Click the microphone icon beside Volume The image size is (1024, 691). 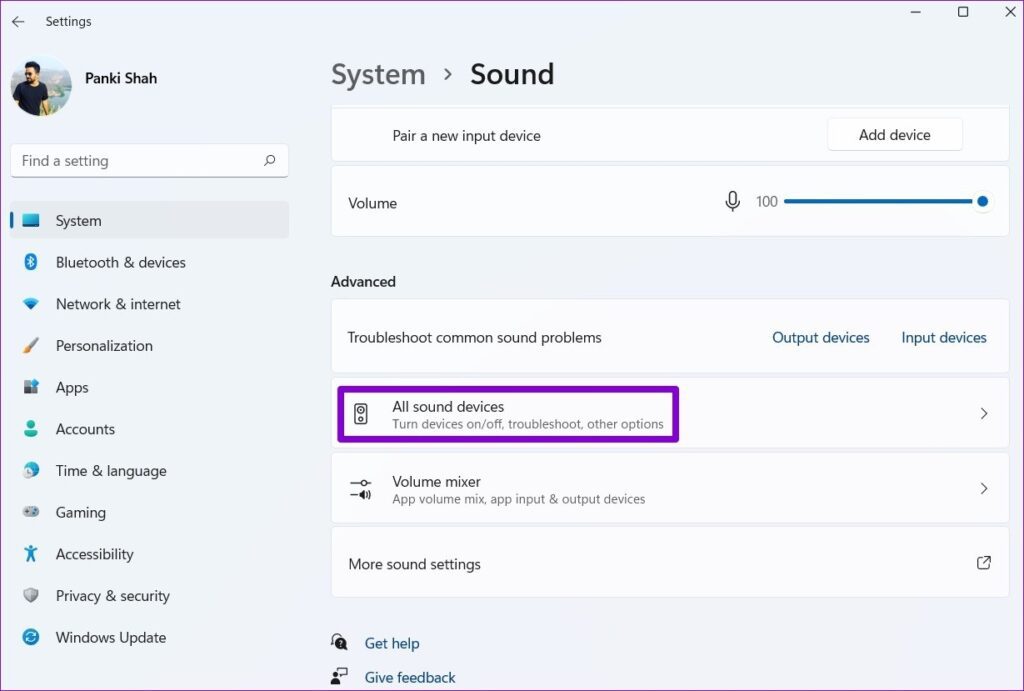coord(732,201)
